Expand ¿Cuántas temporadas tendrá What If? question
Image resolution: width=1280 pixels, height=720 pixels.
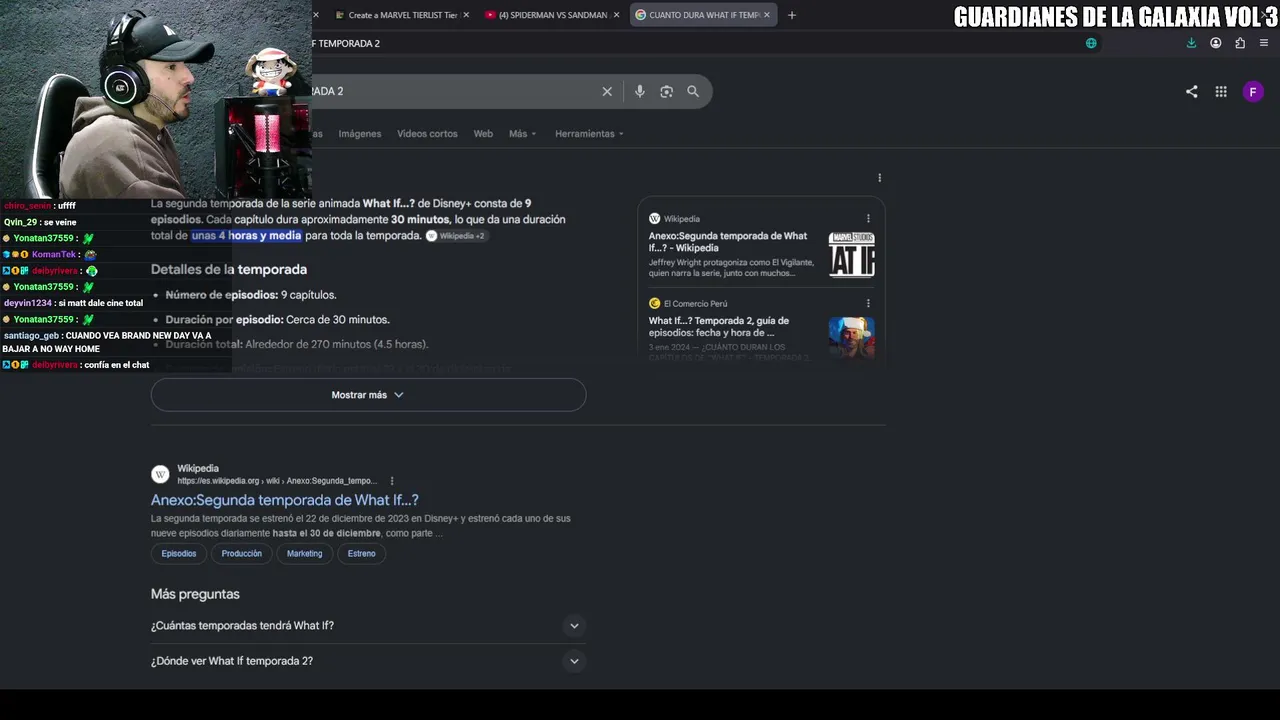tap(368, 626)
